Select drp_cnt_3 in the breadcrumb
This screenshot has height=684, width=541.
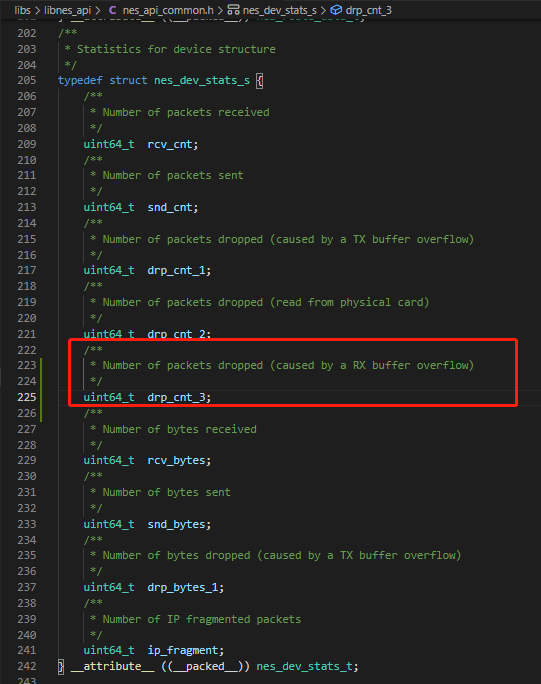(x=368, y=10)
